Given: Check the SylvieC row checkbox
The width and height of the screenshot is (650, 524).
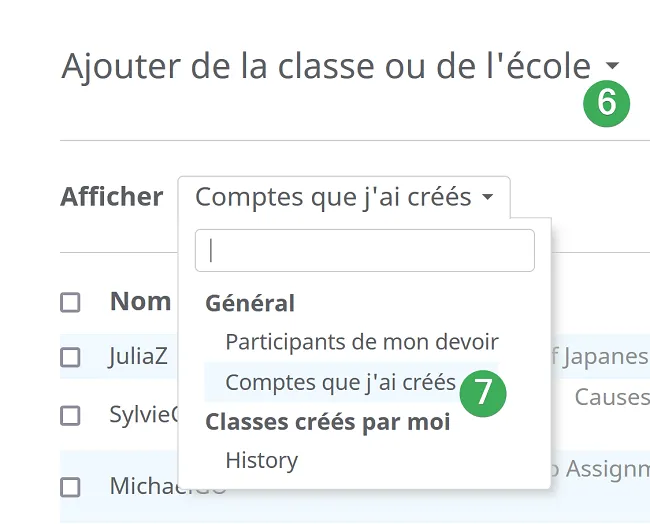Looking at the screenshot, I should (x=70, y=416).
